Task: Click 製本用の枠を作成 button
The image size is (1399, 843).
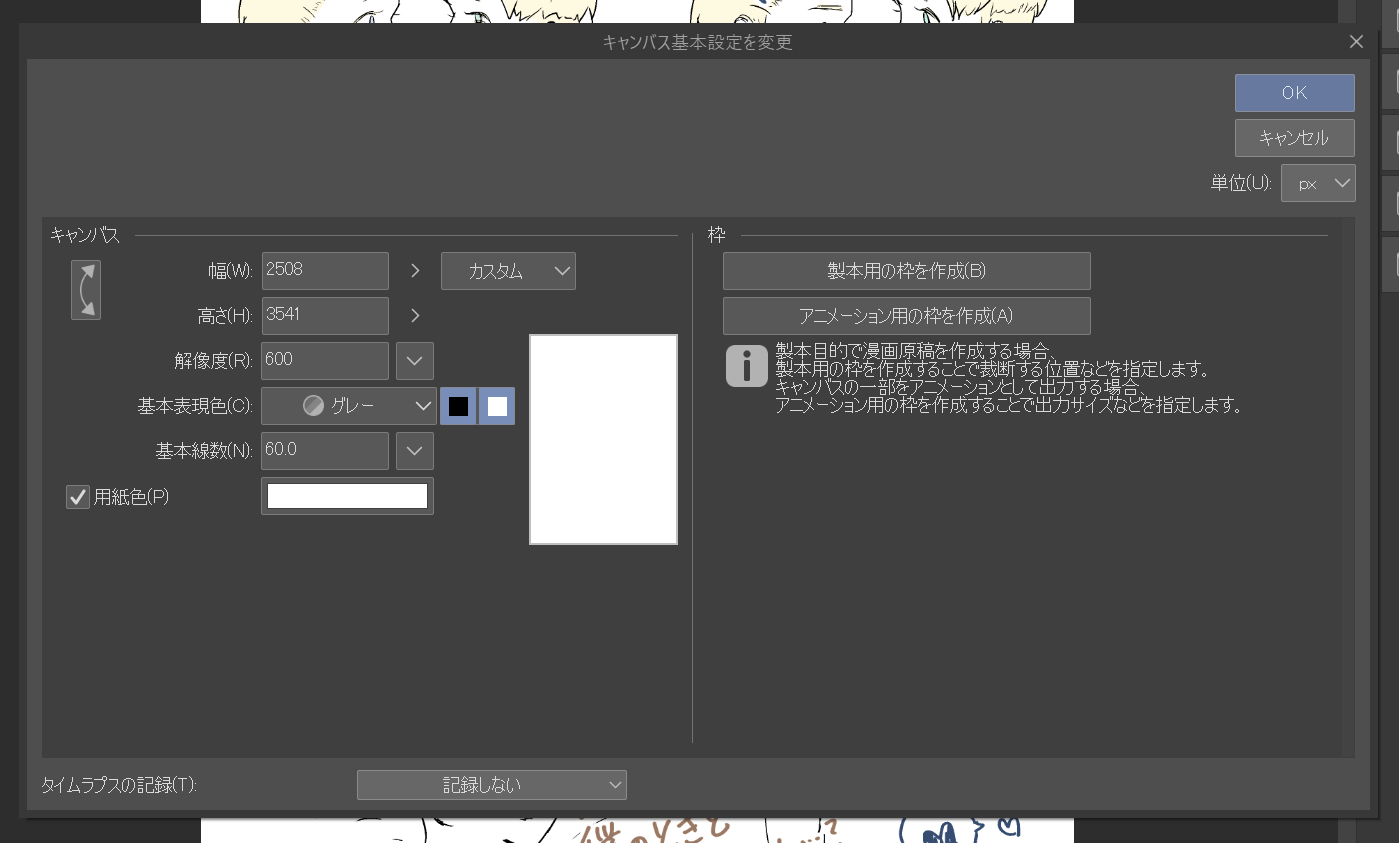Action: click(906, 271)
